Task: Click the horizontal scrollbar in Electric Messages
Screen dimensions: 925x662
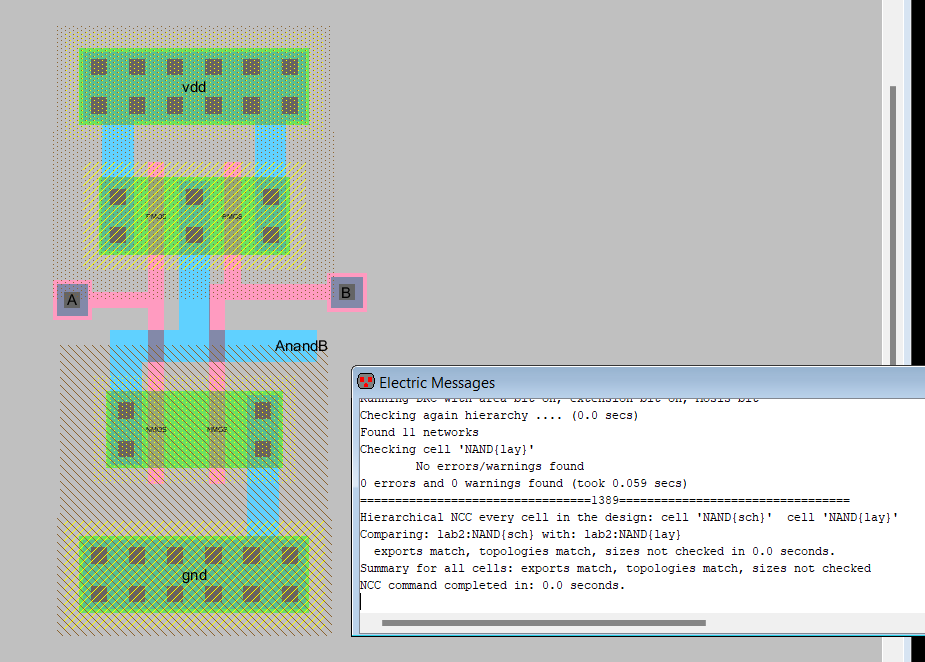Action: coord(543,622)
